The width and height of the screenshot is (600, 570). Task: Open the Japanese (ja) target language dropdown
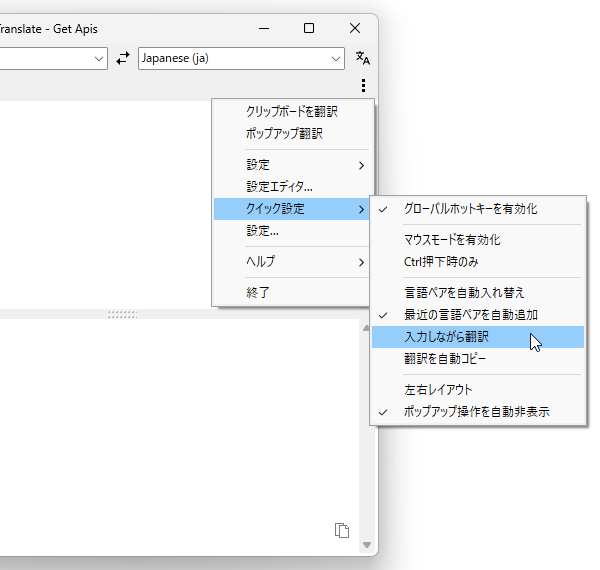241,59
